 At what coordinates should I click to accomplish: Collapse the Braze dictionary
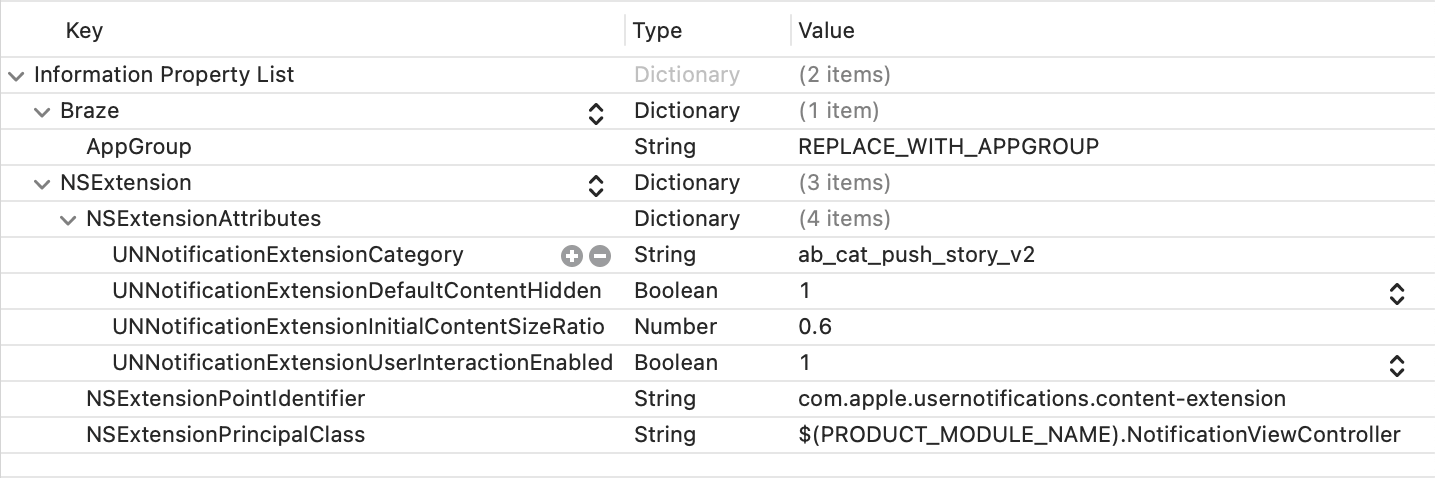tap(42, 111)
